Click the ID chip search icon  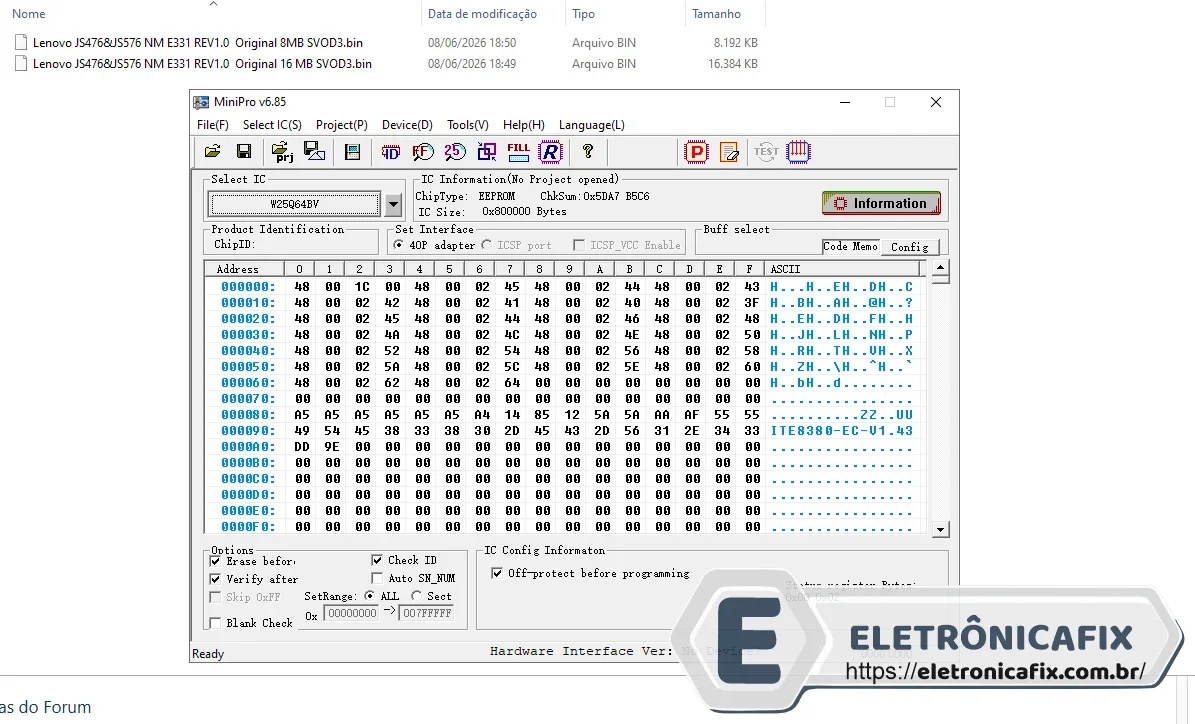click(x=390, y=152)
